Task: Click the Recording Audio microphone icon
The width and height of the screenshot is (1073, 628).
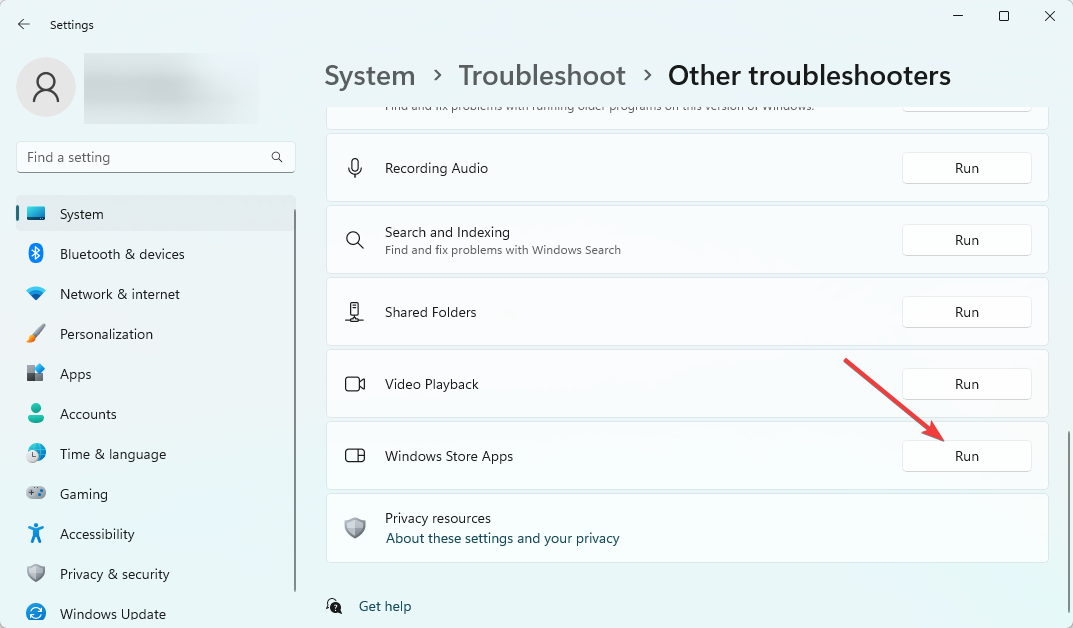Action: click(354, 168)
